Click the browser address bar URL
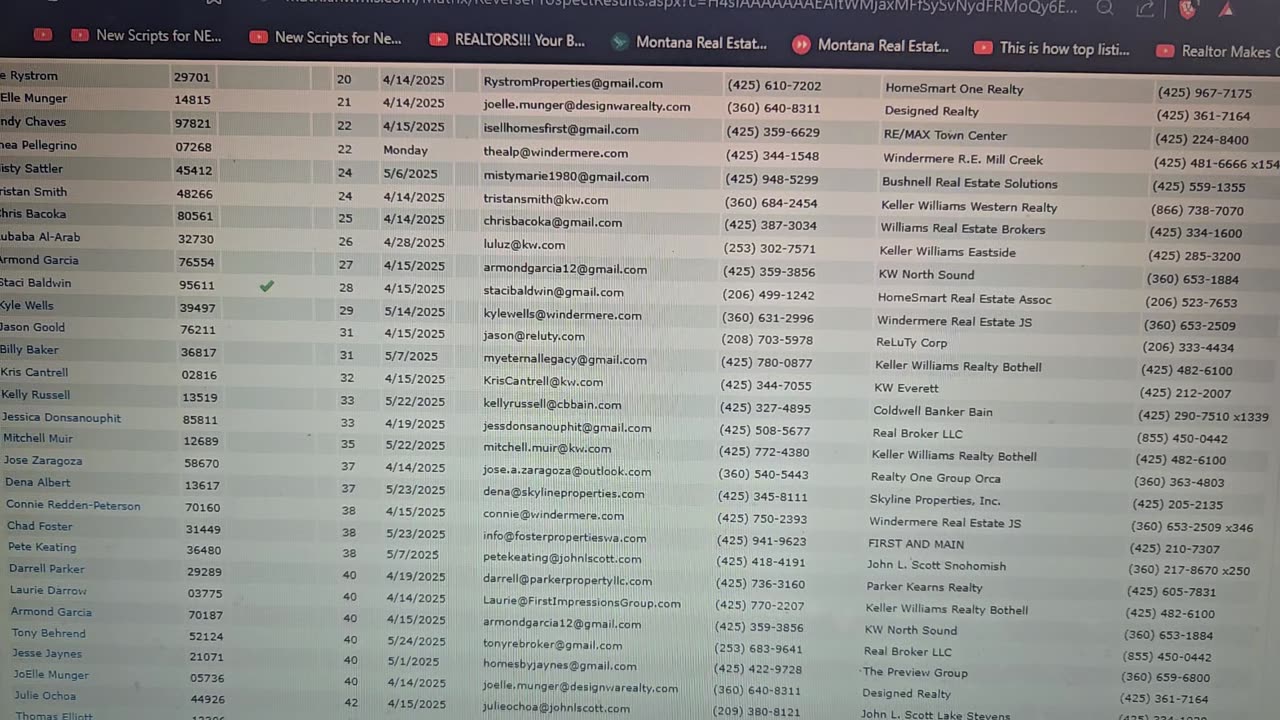This screenshot has height=720, width=1280. click(x=680, y=7)
